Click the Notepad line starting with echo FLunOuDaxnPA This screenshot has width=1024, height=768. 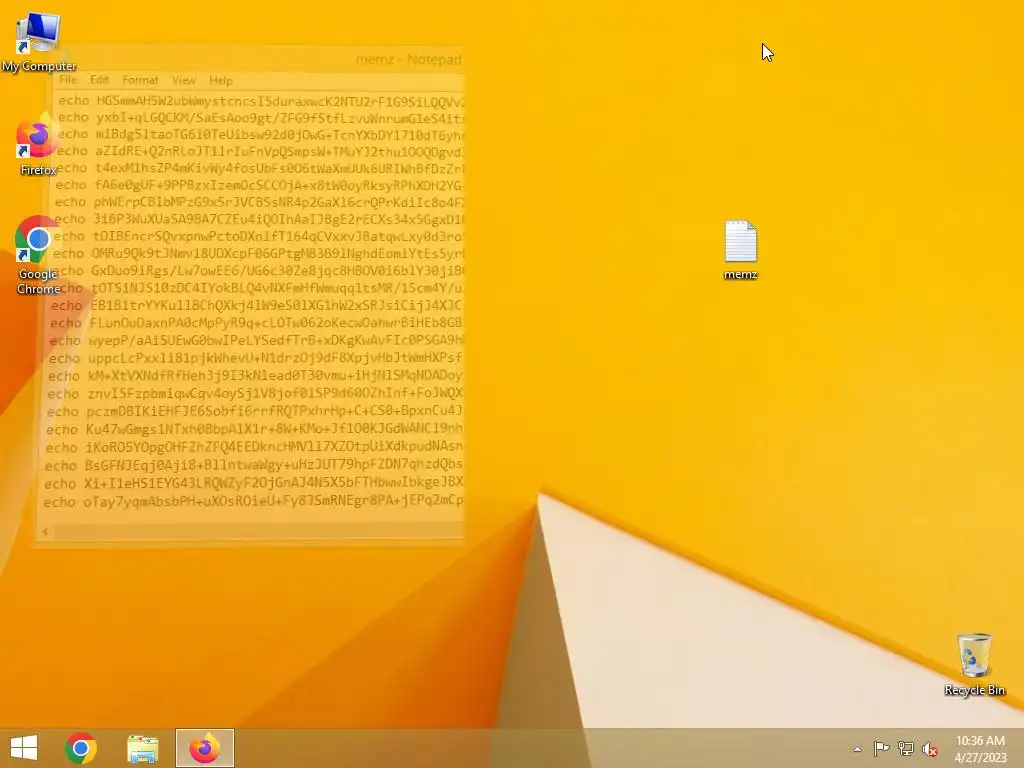pos(257,323)
